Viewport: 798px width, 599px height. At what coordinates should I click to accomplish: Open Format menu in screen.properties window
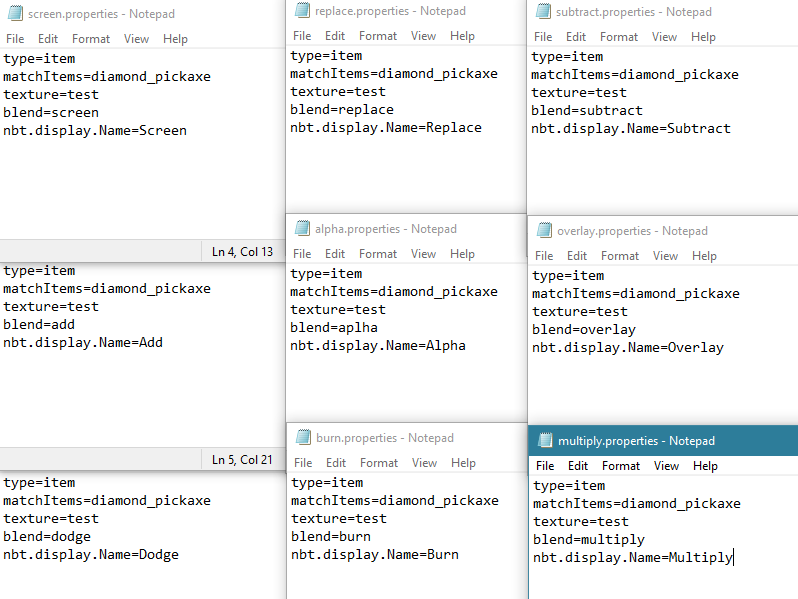pos(91,39)
